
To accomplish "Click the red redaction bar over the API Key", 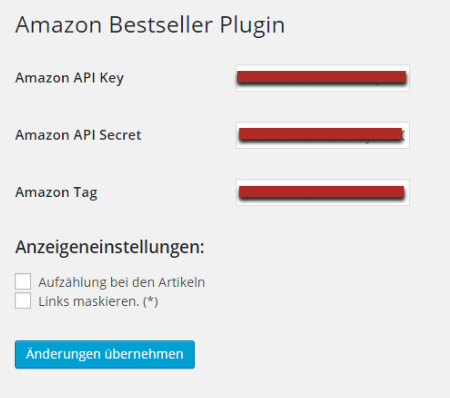I will (x=321, y=77).
